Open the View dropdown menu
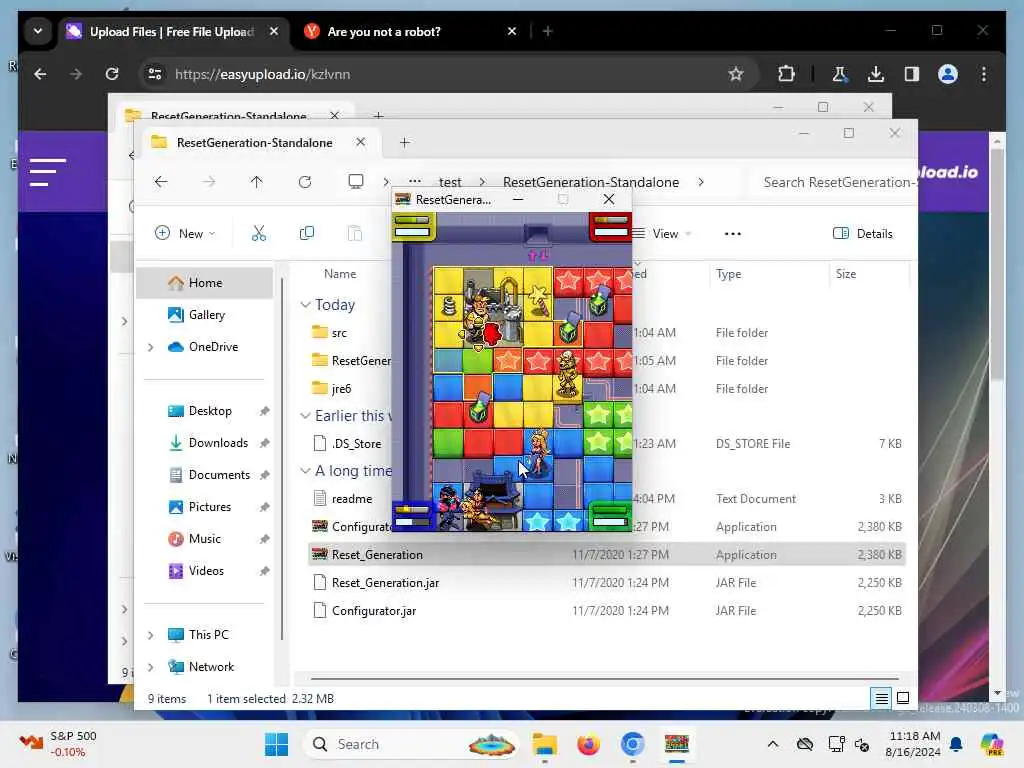This screenshot has width=1024, height=768. coord(662,234)
